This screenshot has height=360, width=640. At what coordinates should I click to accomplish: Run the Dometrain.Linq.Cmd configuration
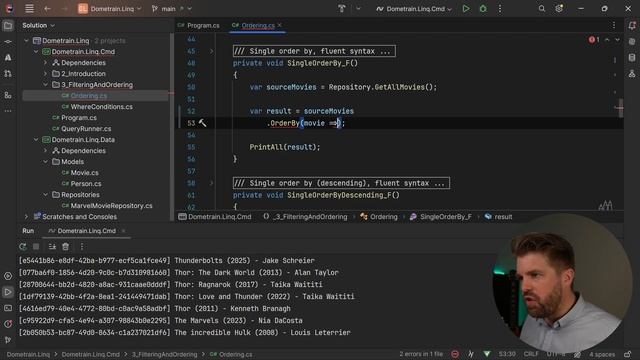(466, 9)
